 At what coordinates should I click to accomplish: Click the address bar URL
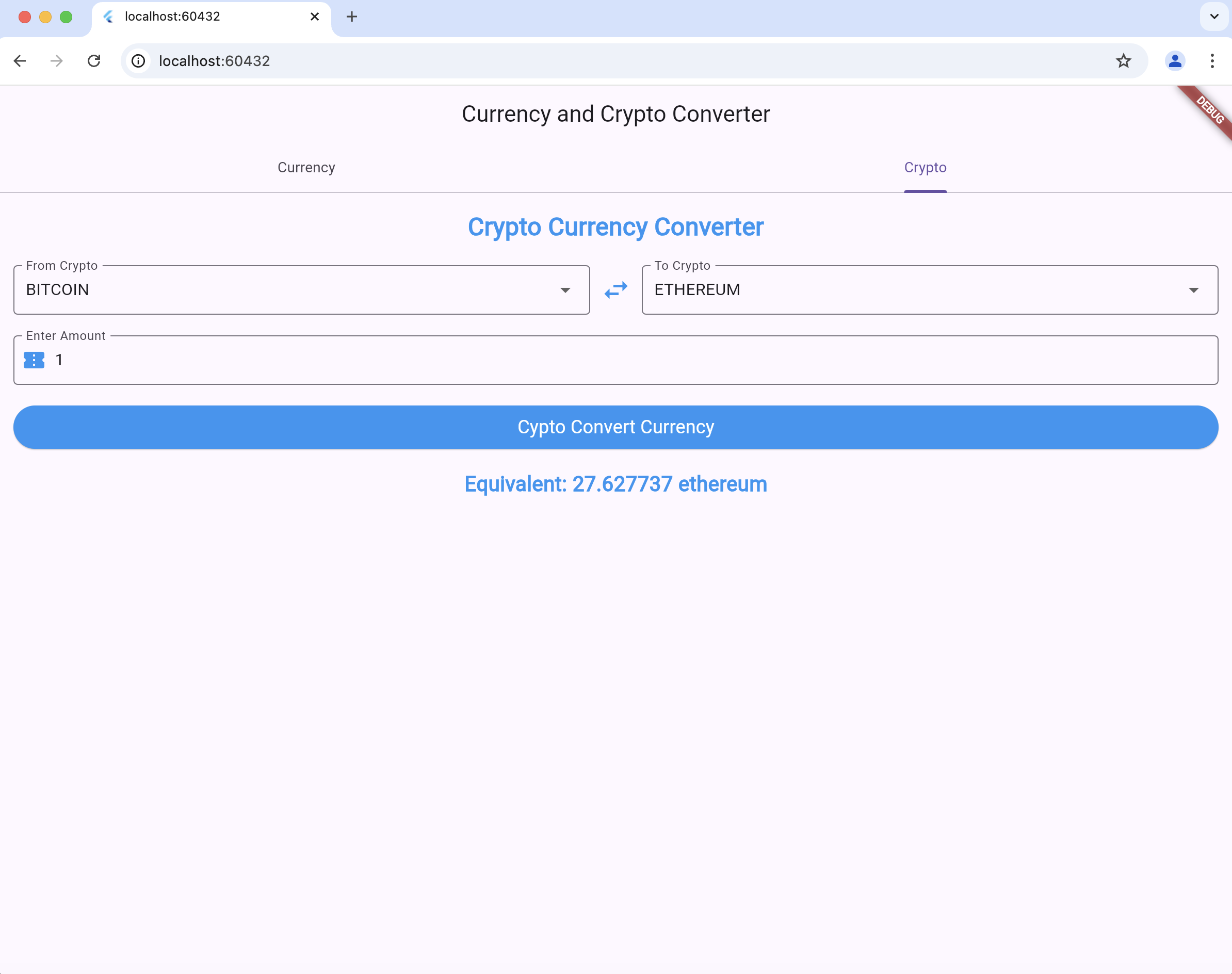pyautogui.click(x=215, y=61)
